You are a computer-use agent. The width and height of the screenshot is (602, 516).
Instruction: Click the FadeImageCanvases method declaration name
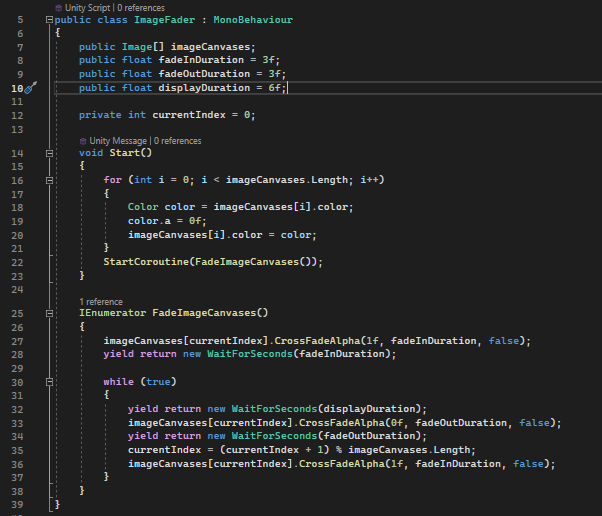204,313
